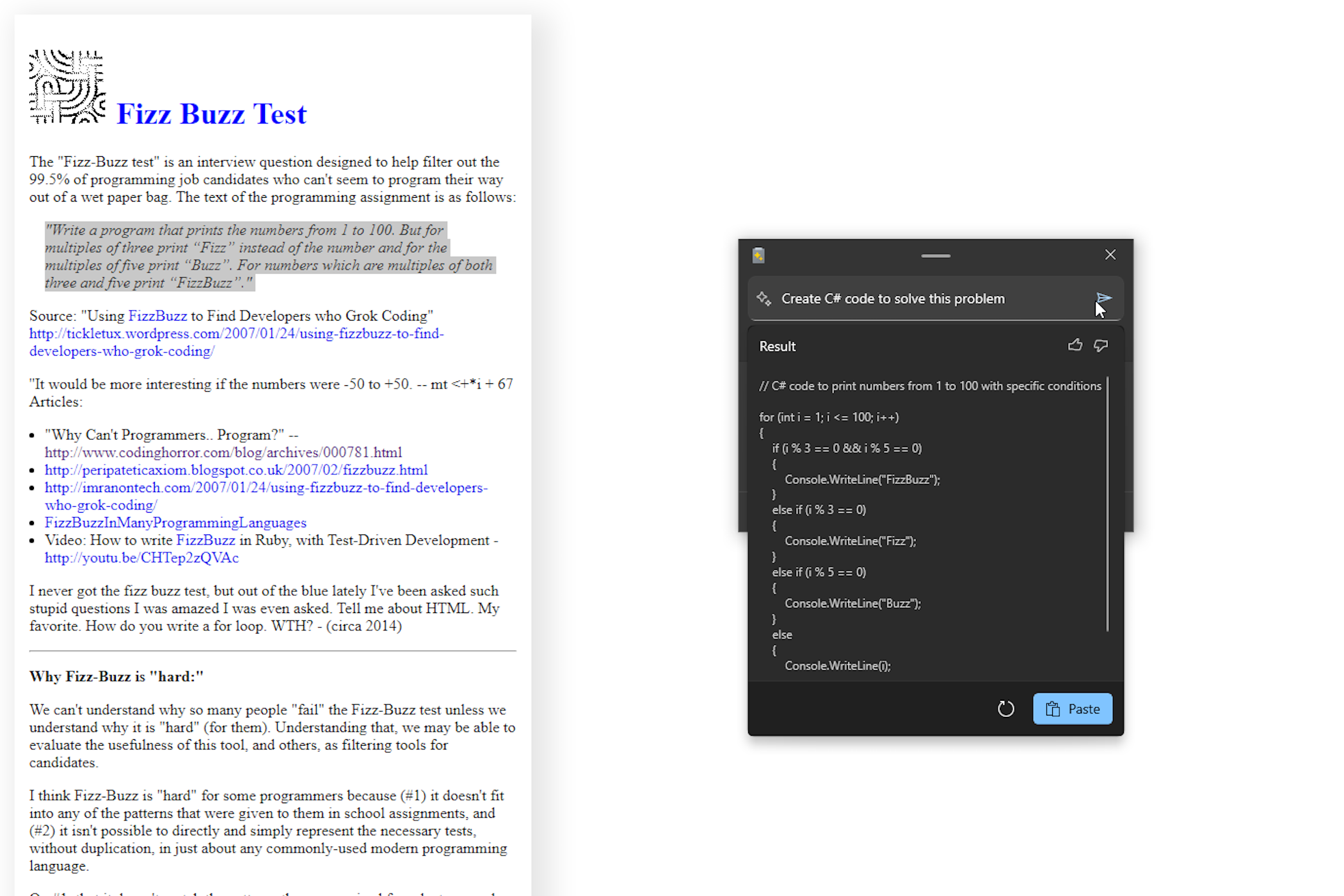Click the thumbs down feedback icon

click(x=1101, y=346)
